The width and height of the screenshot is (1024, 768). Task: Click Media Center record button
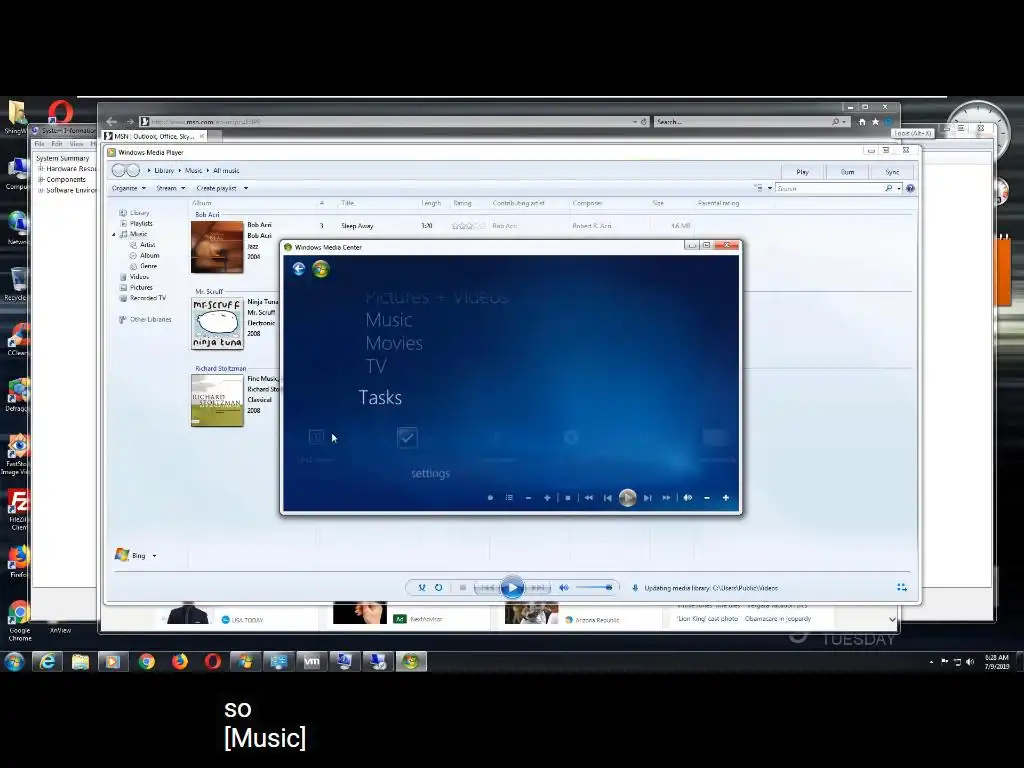click(490, 498)
